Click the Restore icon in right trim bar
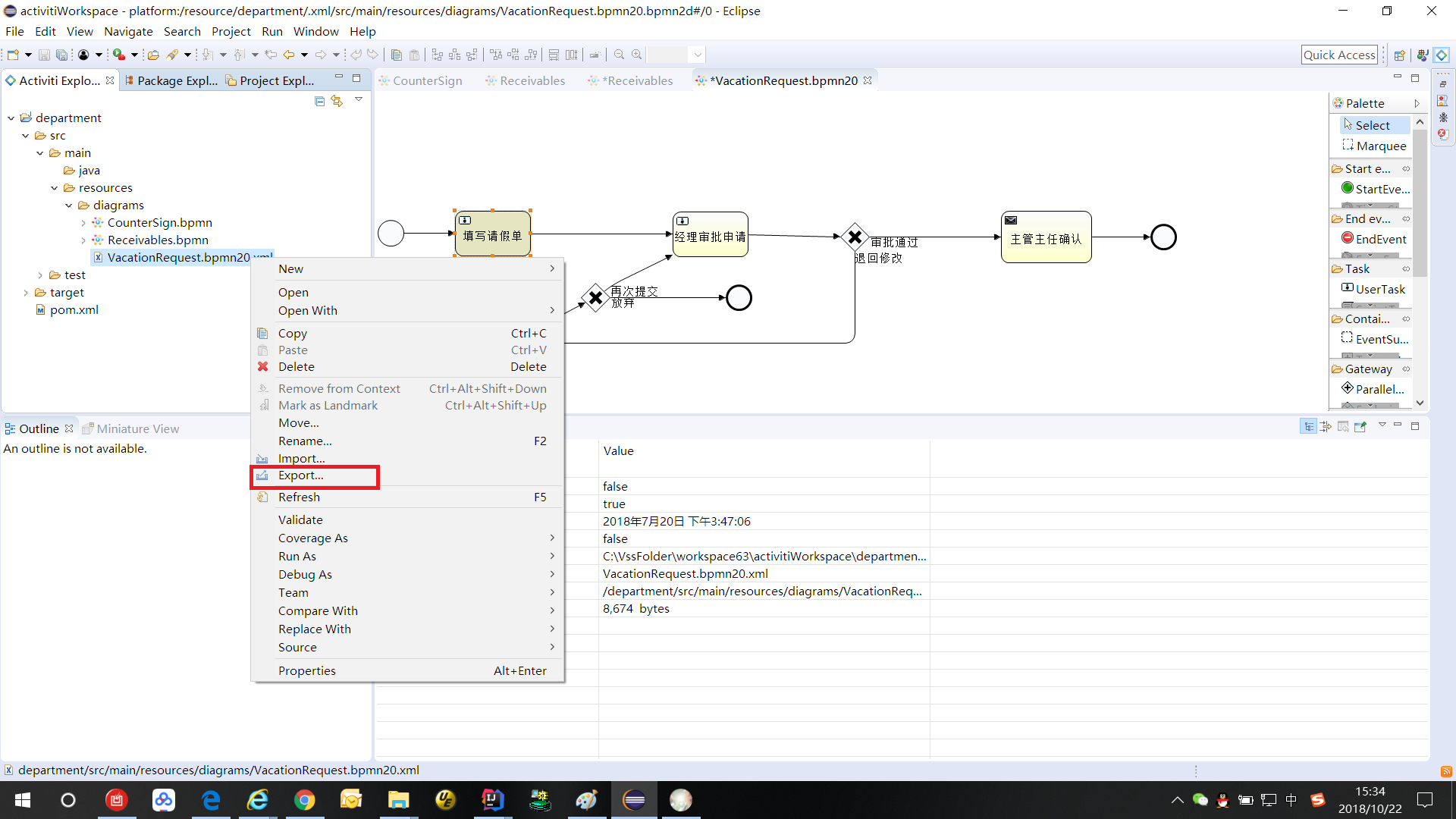This screenshot has width=1456, height=819. pos(1443,84)
